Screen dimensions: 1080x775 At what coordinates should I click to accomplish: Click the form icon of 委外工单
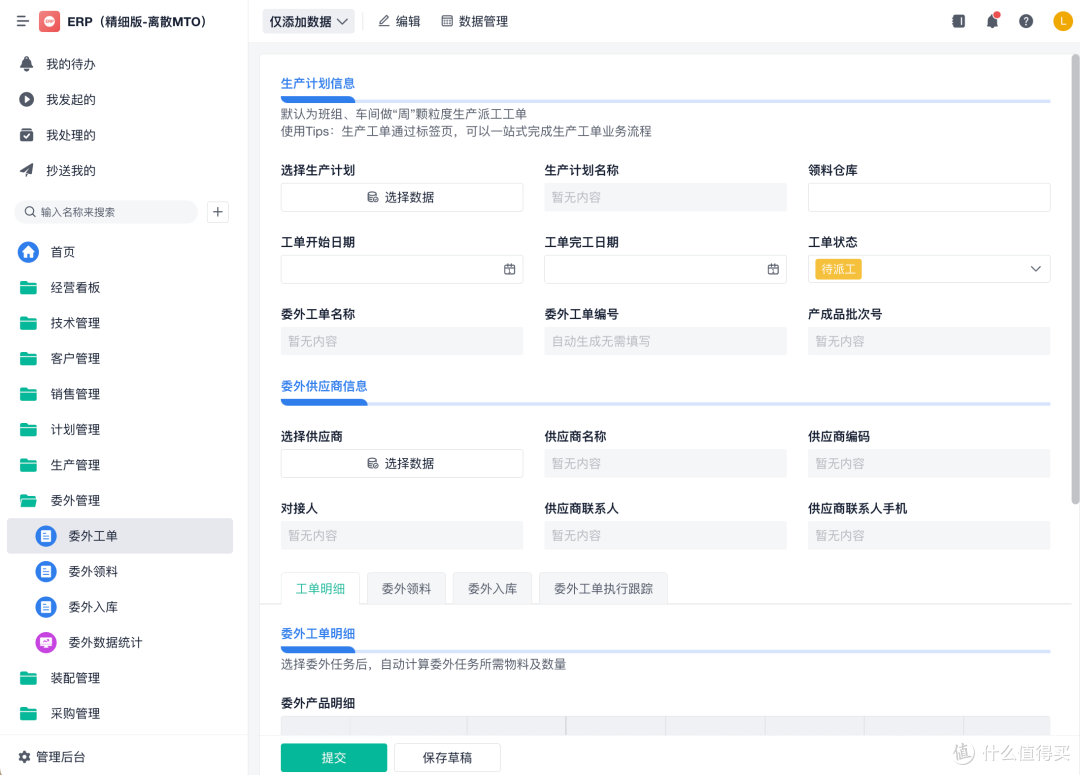[x=46, y=536]
